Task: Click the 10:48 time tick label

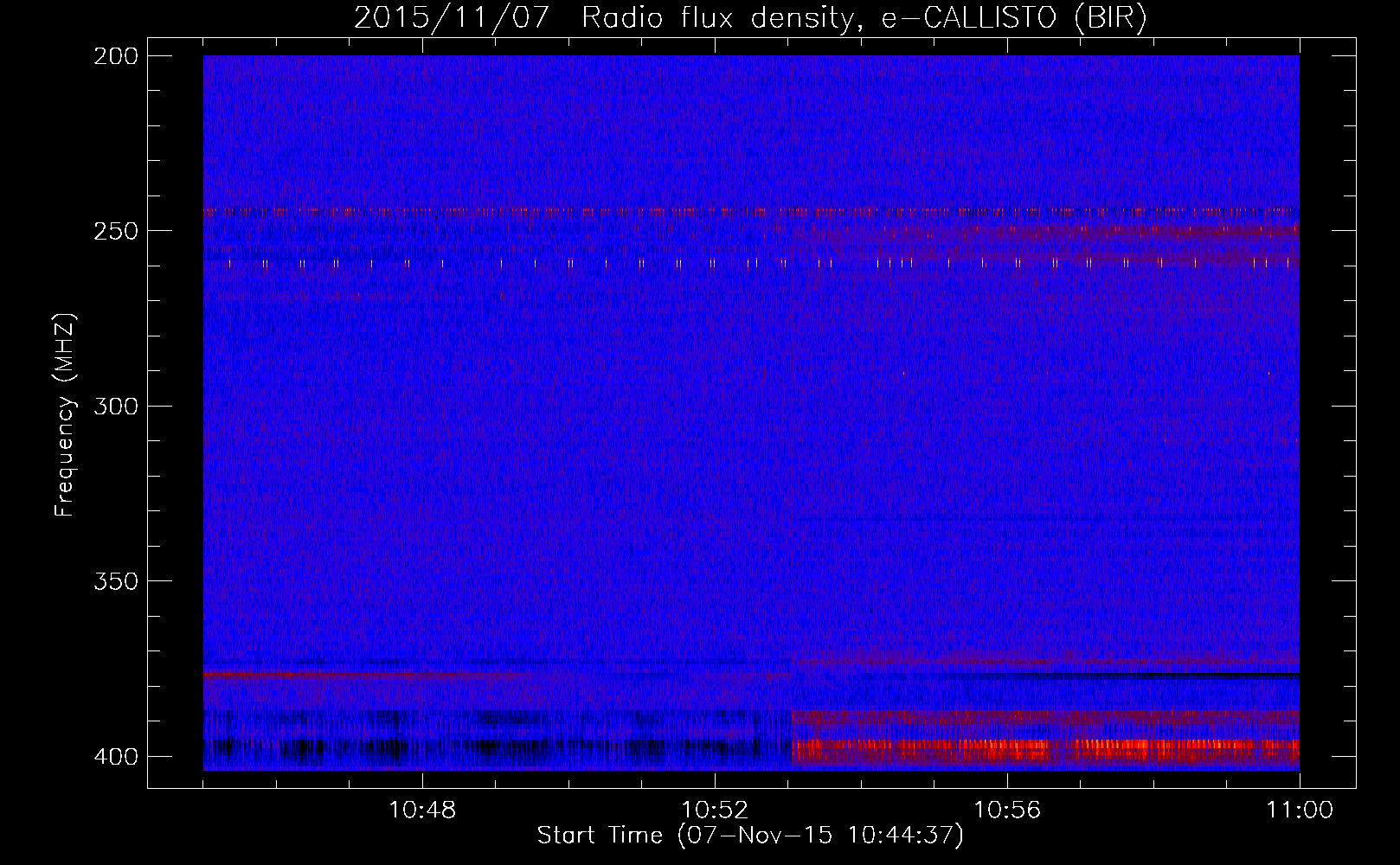Action: pos(423,811)
